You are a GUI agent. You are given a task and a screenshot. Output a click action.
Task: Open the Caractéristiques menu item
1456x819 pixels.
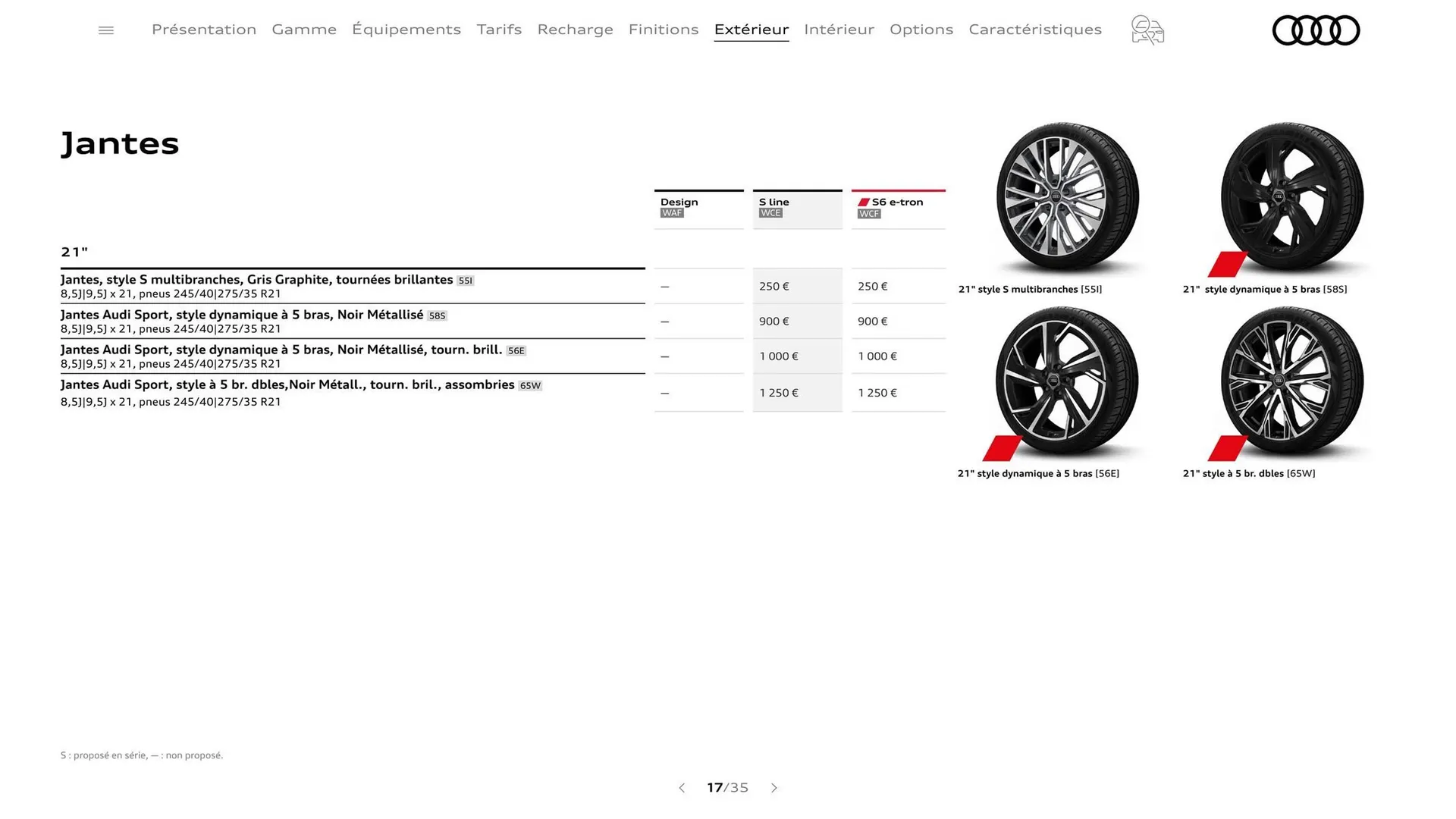[x=1035, y=30]
